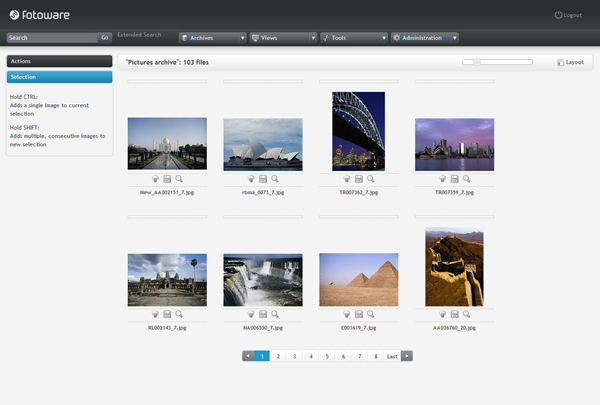Select the Taj Mahal thumbnail

[167, 144]
